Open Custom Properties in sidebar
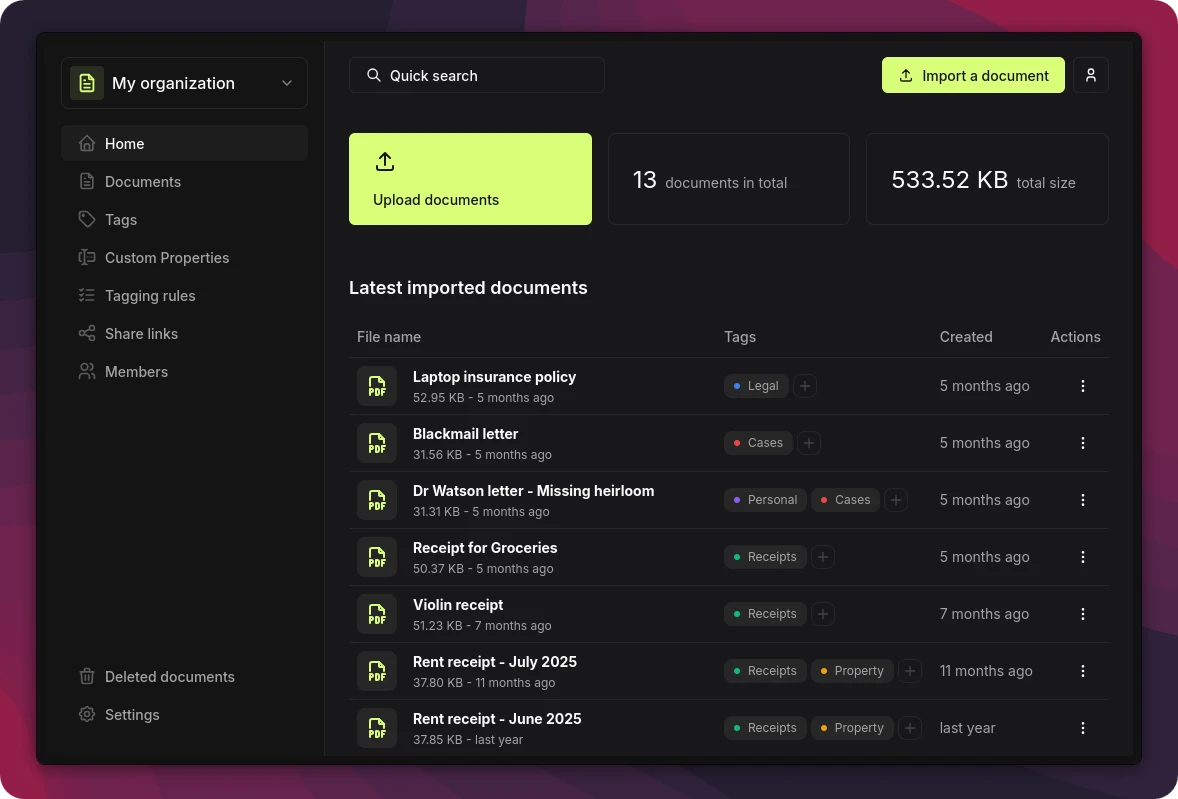Viewport: 1178px width, 799px height. 184,258
